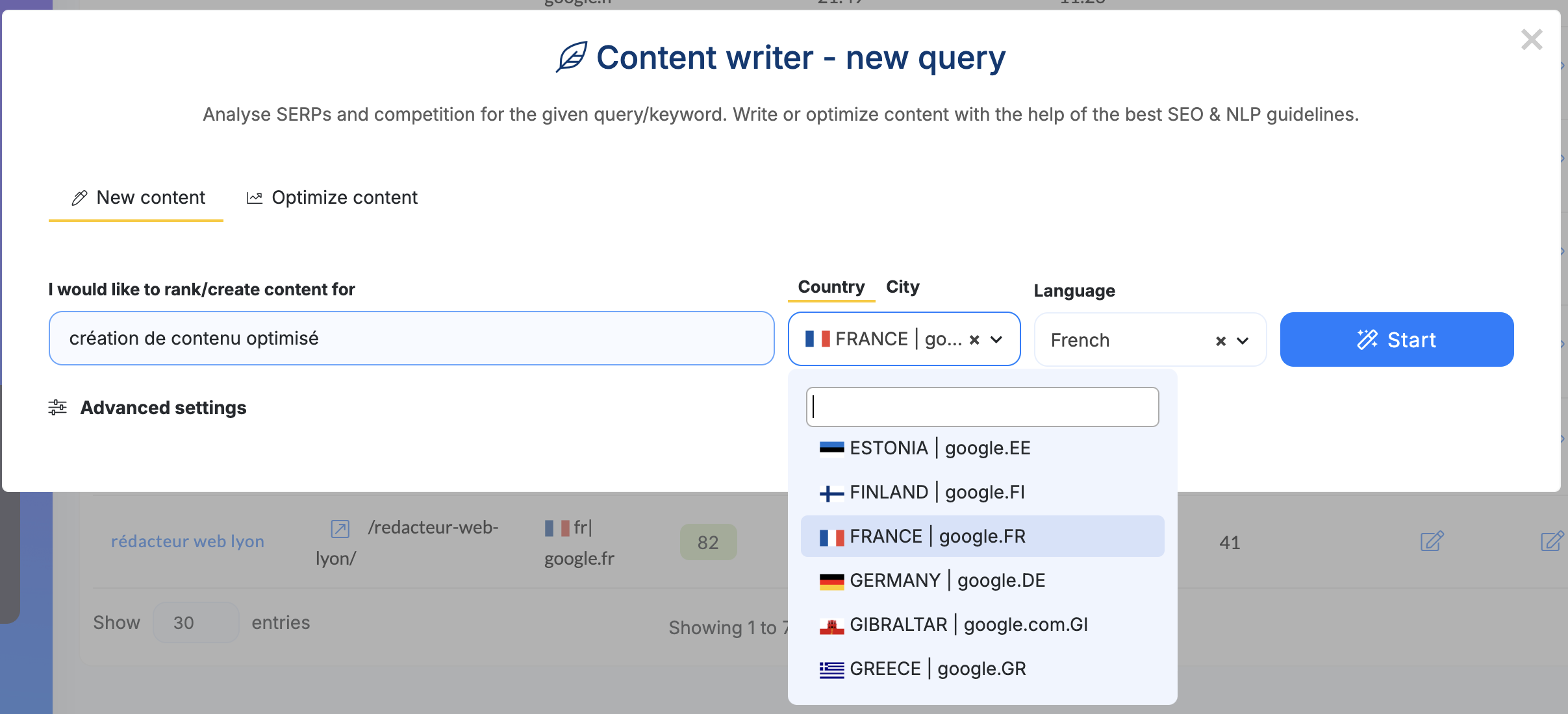Choose GERMANY | google.DE option
1568x714 pixels.
click(982, 580)
